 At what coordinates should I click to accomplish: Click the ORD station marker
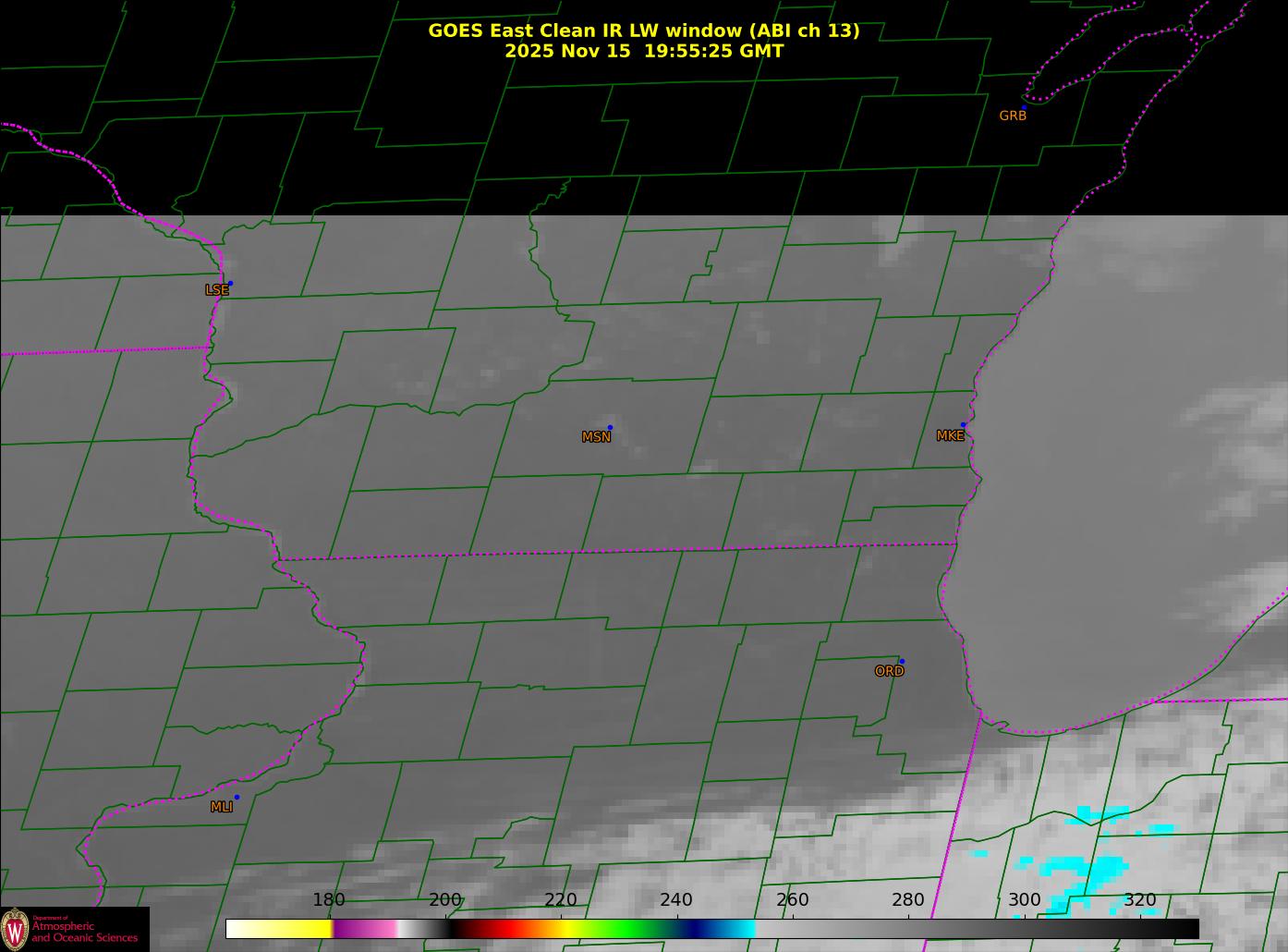[x=901, y=662]
